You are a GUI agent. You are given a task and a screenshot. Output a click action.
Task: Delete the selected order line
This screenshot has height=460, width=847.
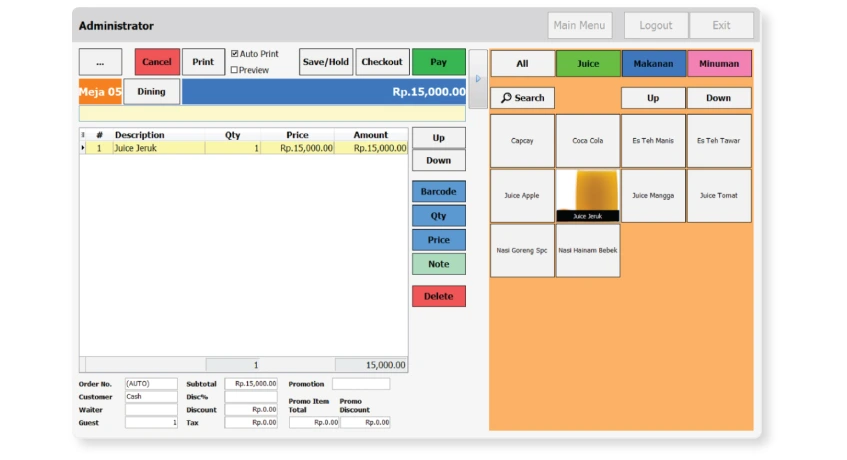pos(439,296)
